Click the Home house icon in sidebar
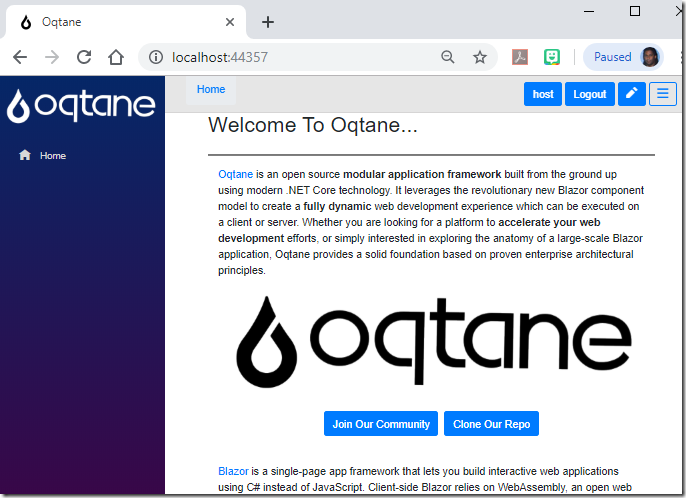The width and height of the screenshot is (686, 498). point(25,155)
